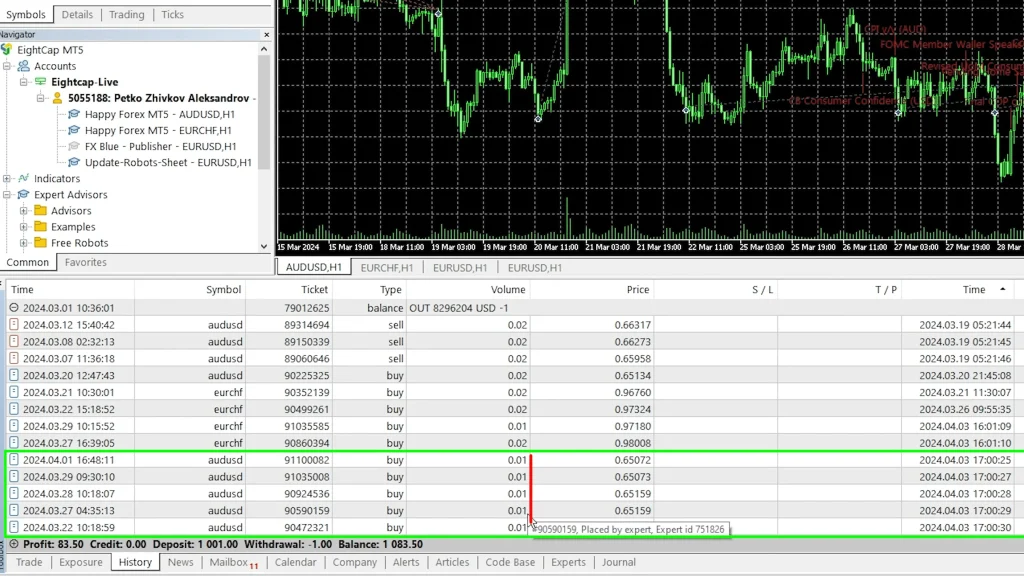The image size is (1024, 576).
Task: Click the Indicators chart icon
Action: (23, 179)
